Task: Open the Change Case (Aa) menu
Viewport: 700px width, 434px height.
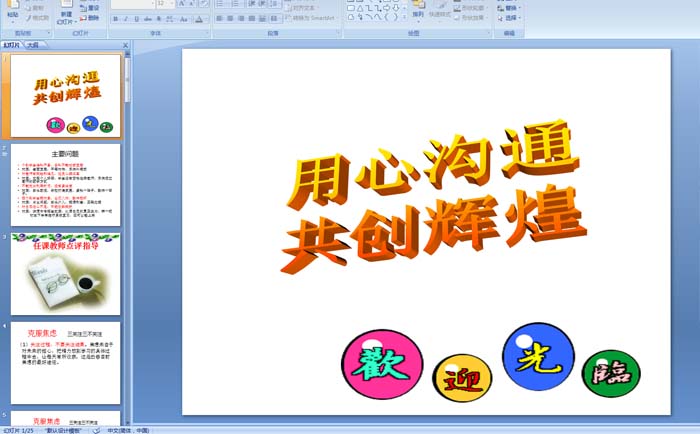Action: [184, 19]
